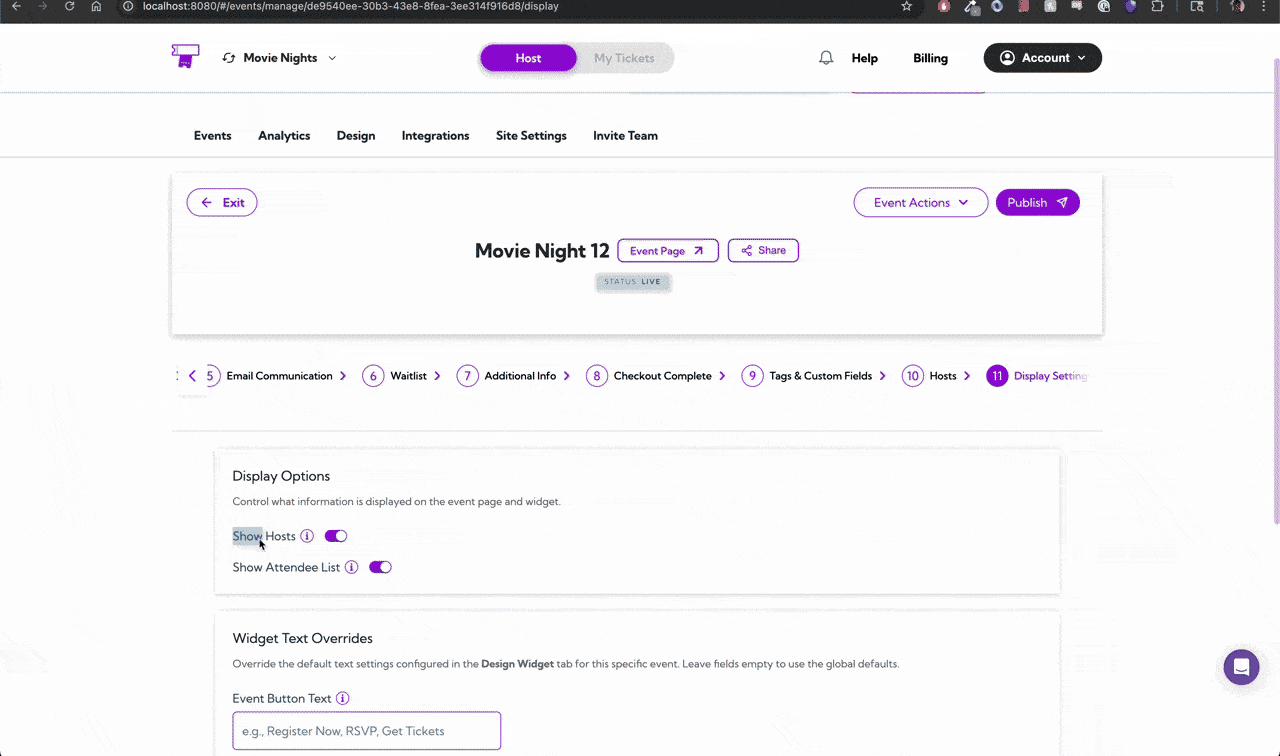Click the ticket logo in the header
The height and width of the screenshot is (756, 1280).
185,57
